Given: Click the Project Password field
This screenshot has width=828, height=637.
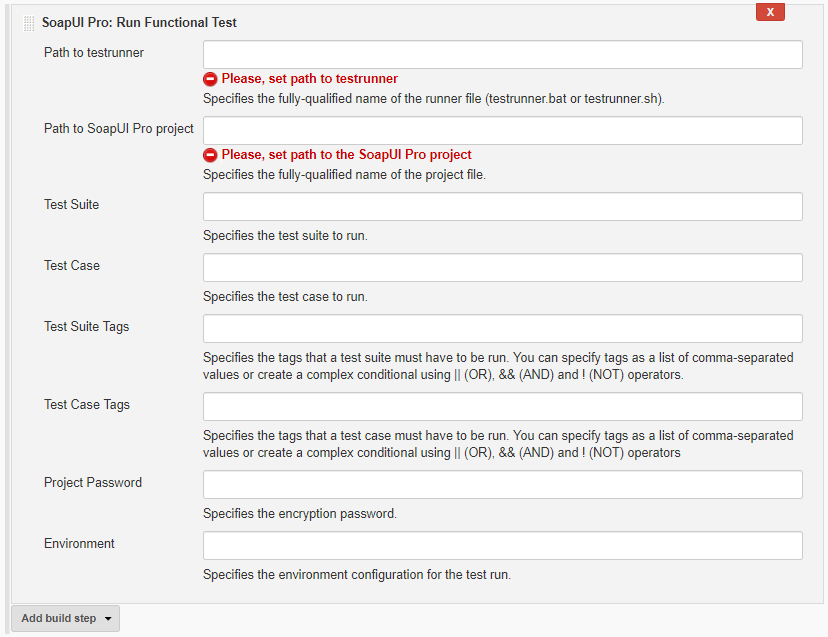Looking at the screenshot, I should [503, 484].
